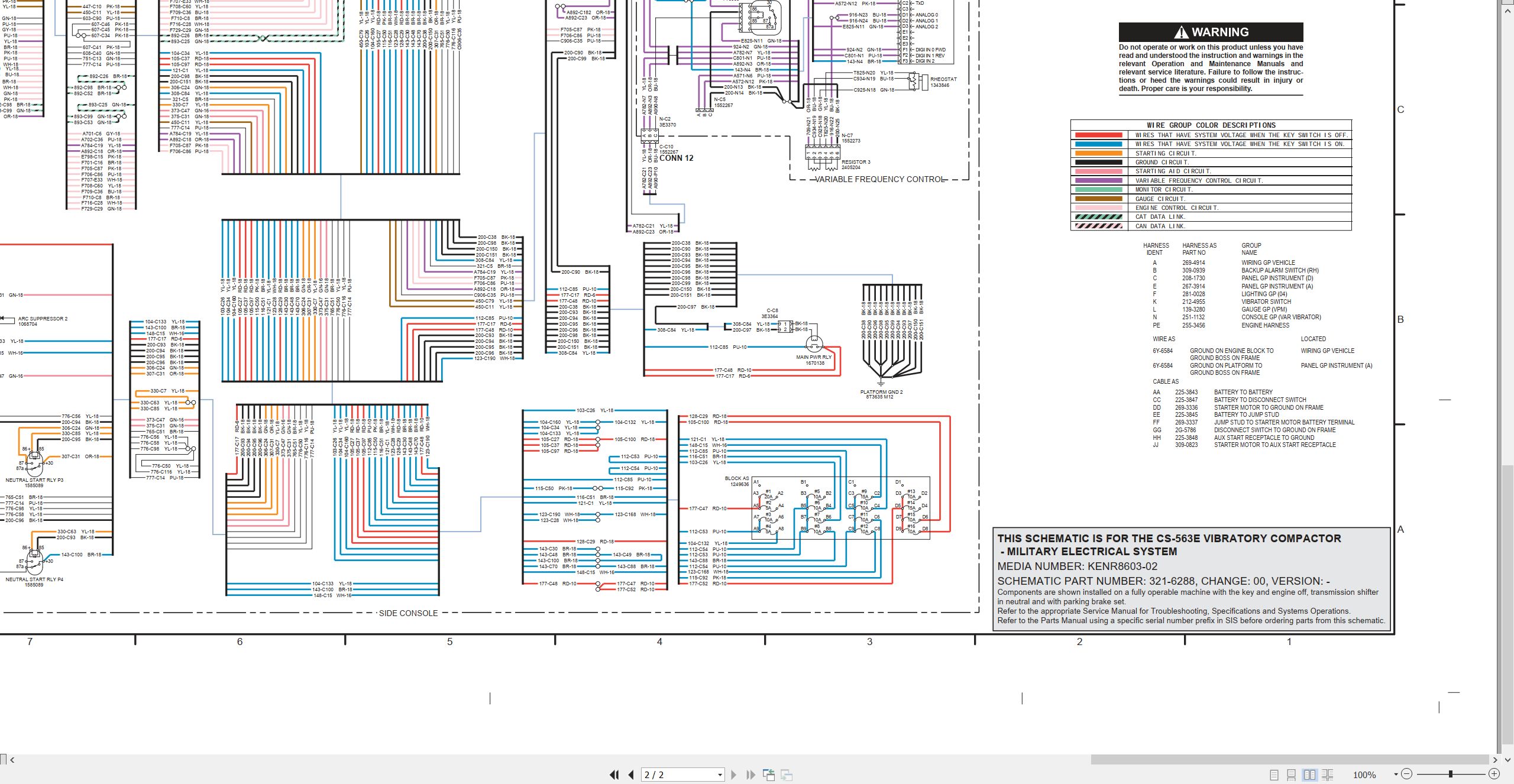
Task: Click the blue key-switch-on legend swatch
Action: pos(1098,144)
